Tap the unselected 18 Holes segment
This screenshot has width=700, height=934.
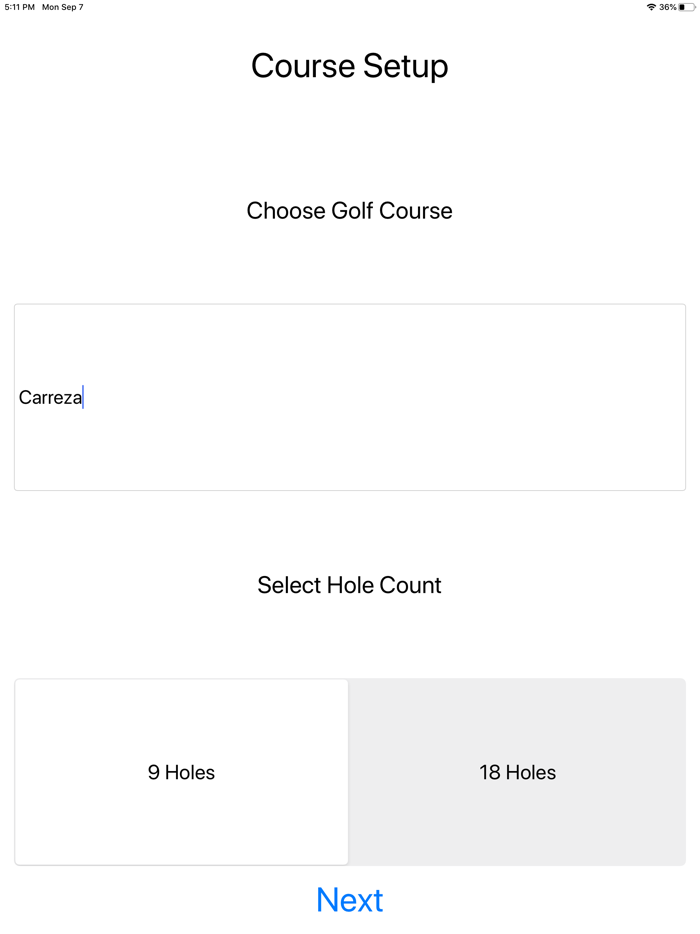(x=518, y=772)
